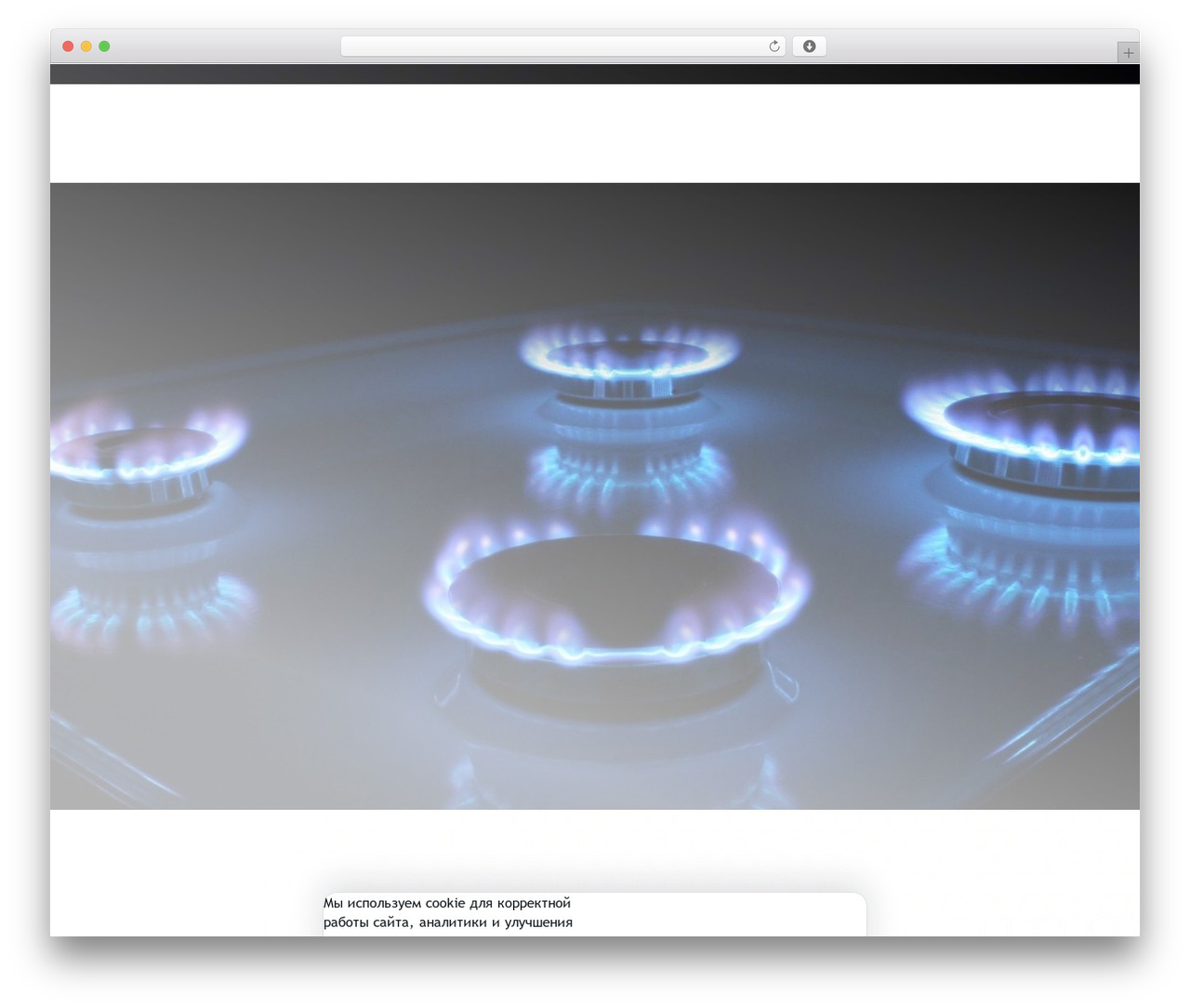This screenshot has height=1008, width=1190.
Task: Minimize the window with the yellow button
Action: pos(86,46)
